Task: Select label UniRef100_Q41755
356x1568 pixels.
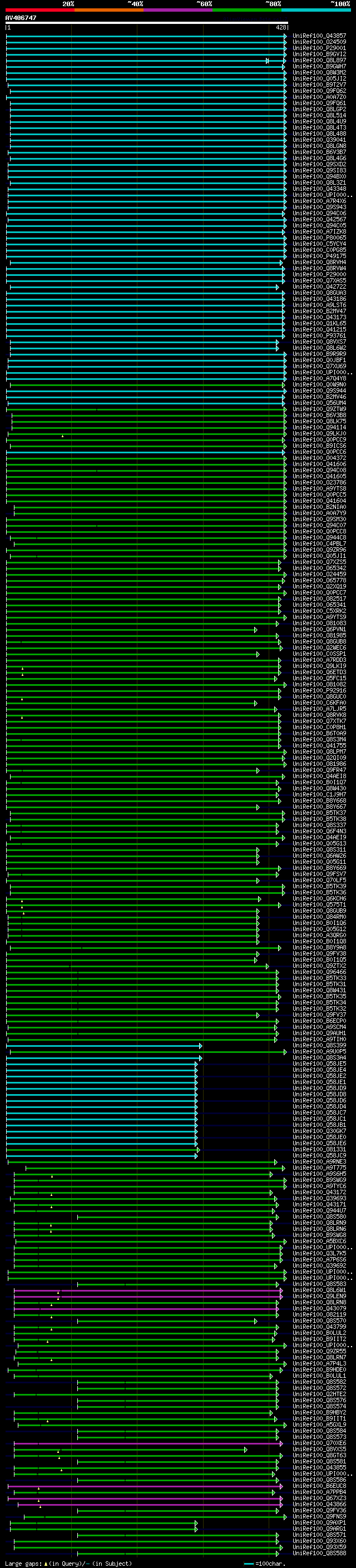Action: 319,746
